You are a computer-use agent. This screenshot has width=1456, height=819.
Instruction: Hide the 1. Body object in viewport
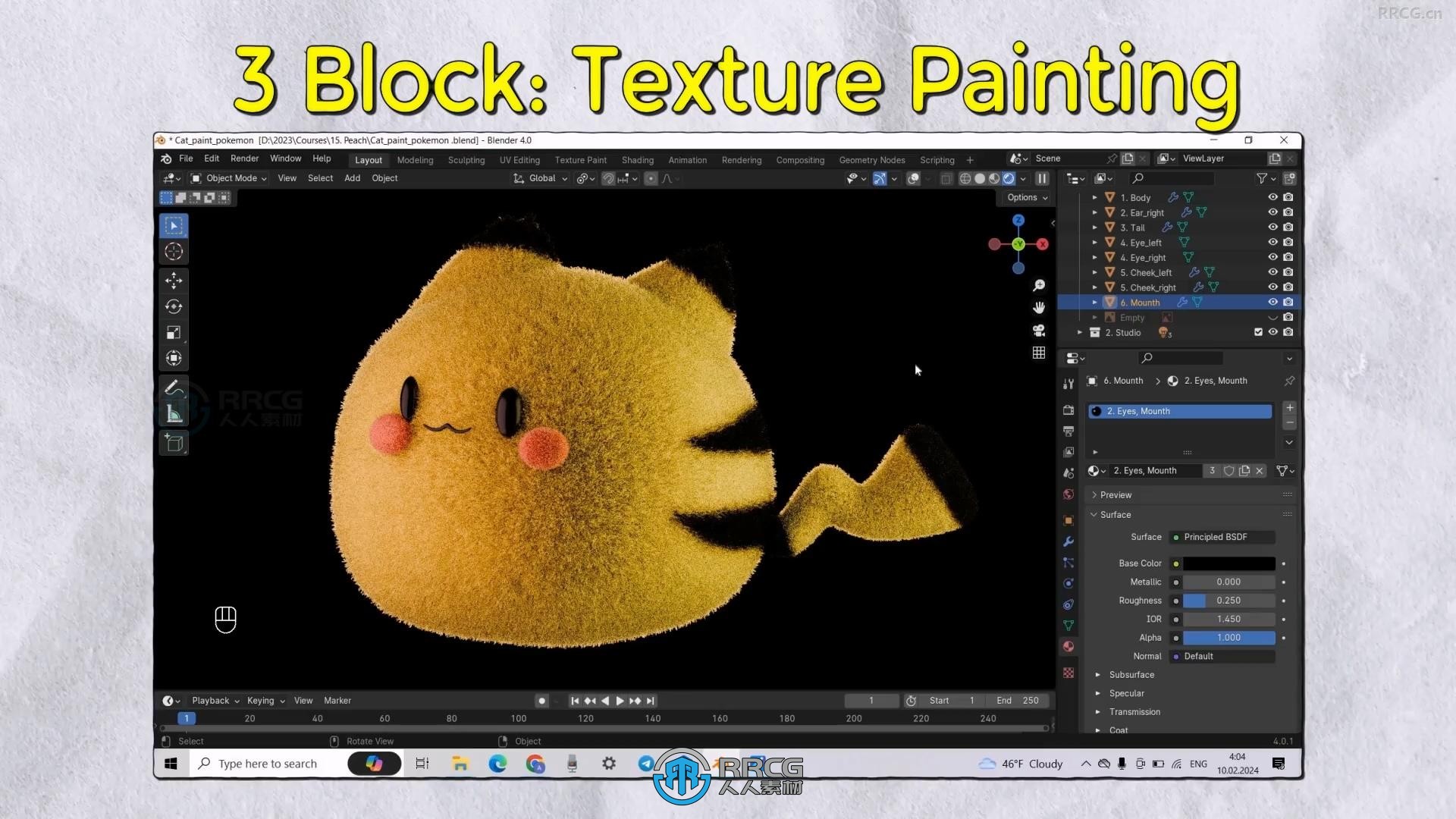point(1273,197)
